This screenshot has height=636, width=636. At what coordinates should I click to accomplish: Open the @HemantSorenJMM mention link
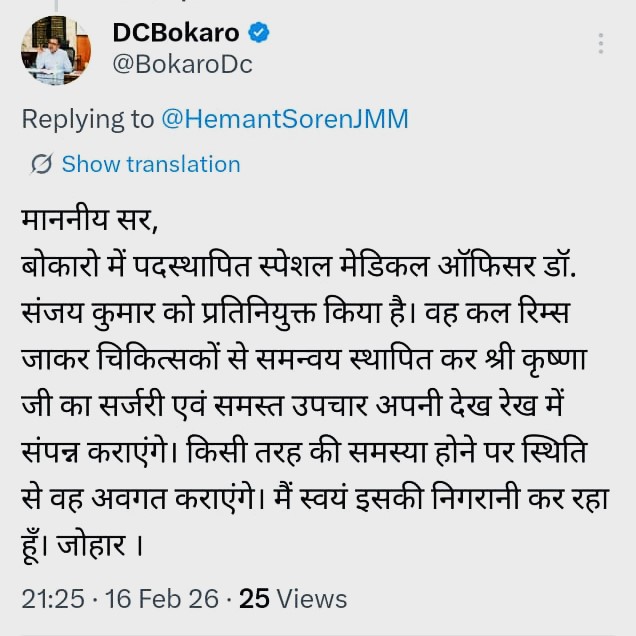[x=284, y=119]
